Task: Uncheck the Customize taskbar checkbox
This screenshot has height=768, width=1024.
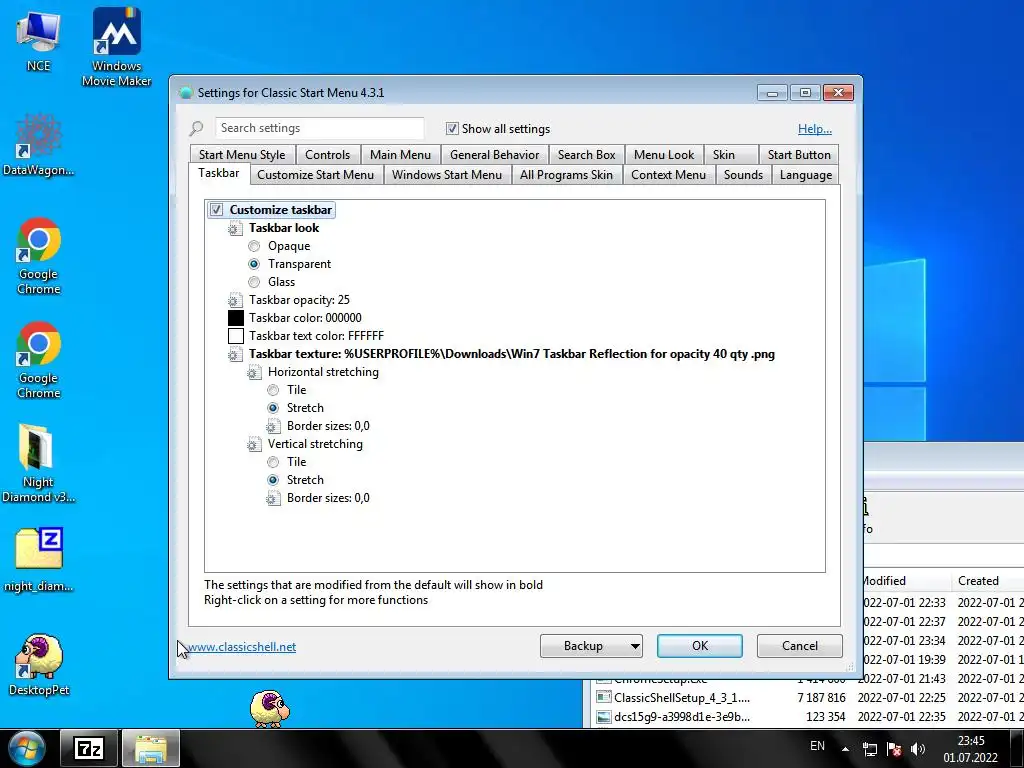Action: coord(216,210)
